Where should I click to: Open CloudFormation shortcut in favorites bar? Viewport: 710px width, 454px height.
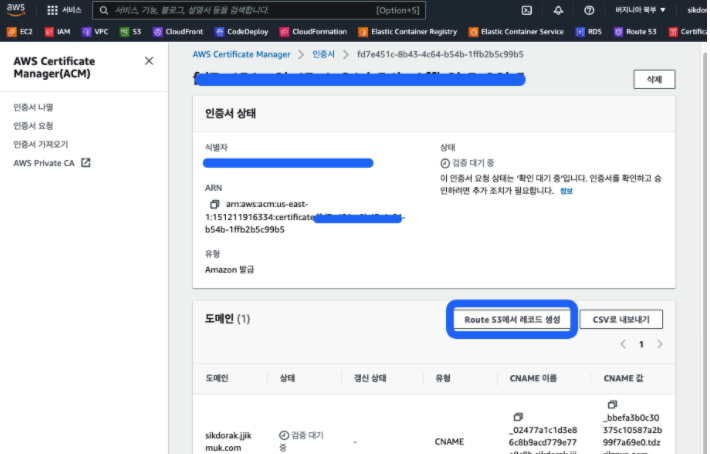(x=313, y=32)
